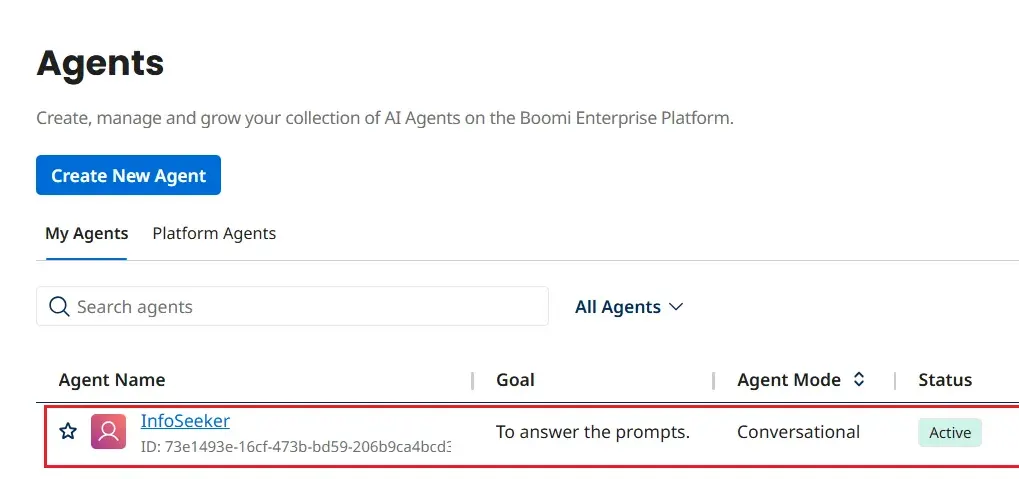Click the divider between Agent Mode and Status
This screenshot has height=479, width=1019.
pos(895,380)
